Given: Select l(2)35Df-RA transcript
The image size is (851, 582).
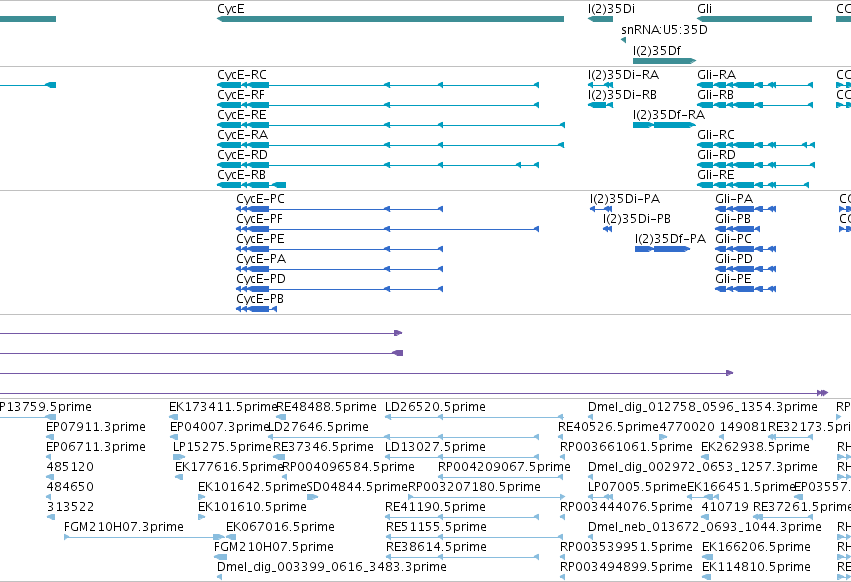Looking at the screenshot, I should [x=664, y=125].
